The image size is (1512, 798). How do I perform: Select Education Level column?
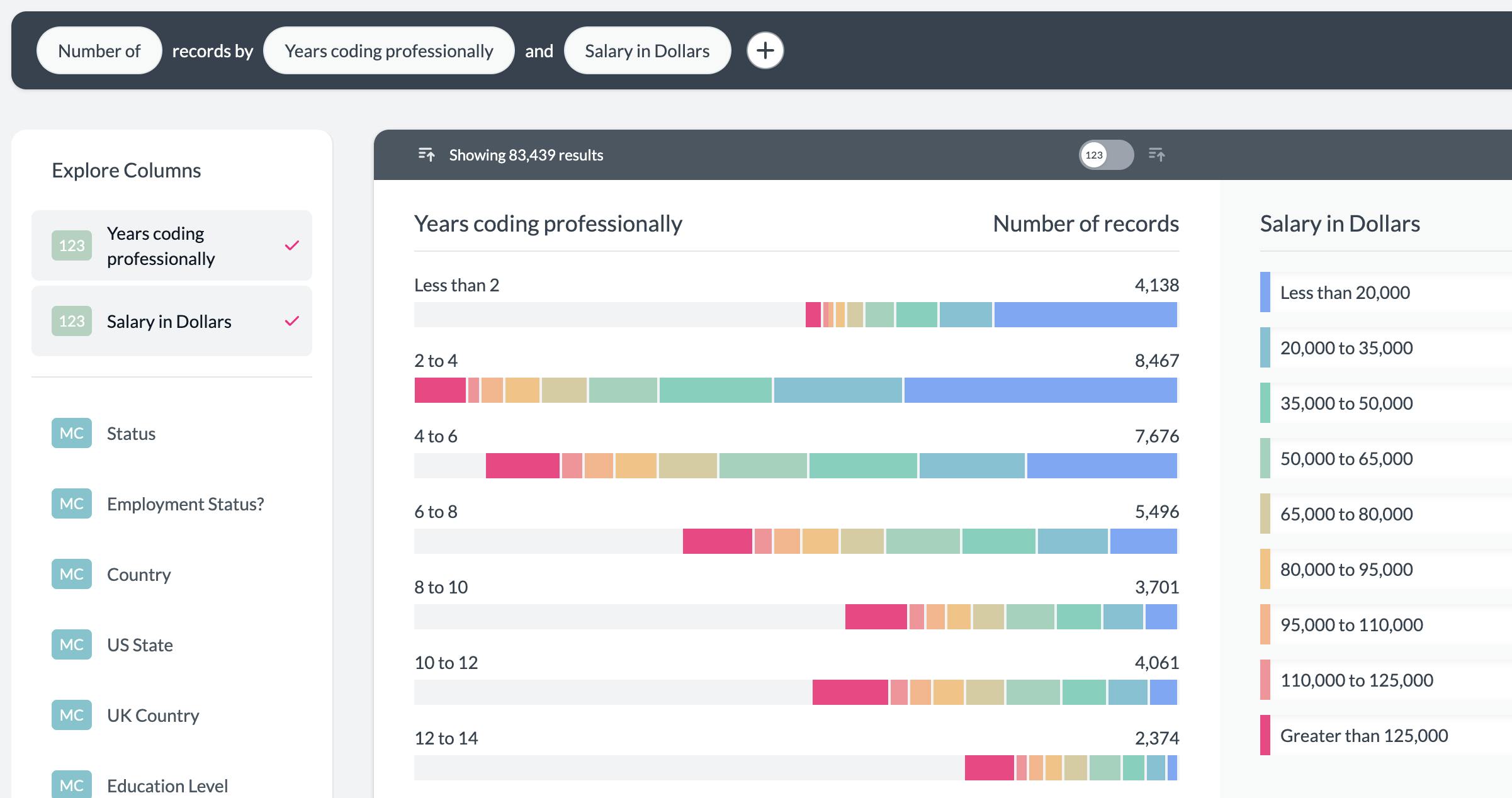pyautogui.click(x=167, y=785)
